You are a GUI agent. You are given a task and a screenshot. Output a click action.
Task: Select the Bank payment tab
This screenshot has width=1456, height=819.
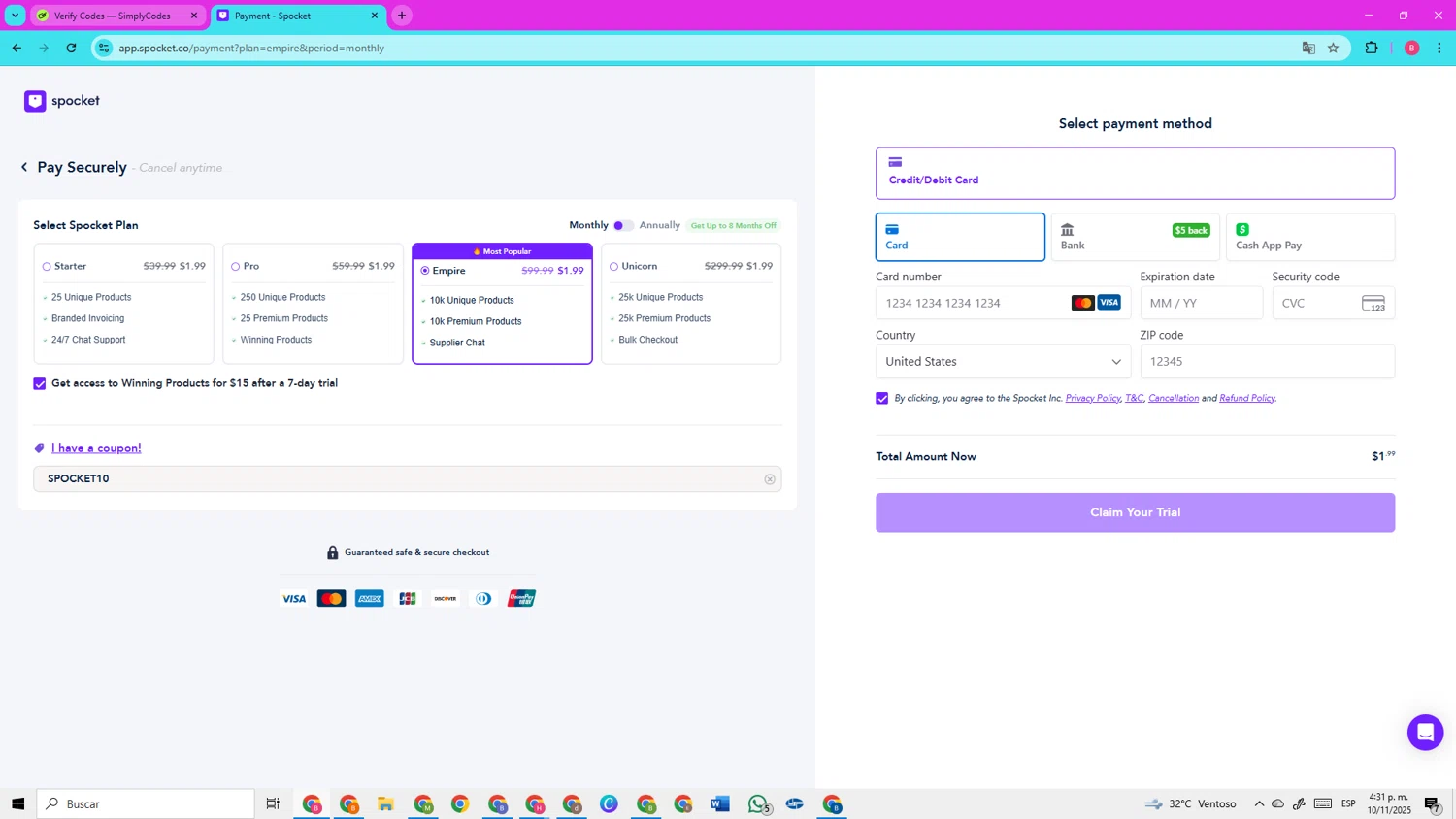(1135, 238)
